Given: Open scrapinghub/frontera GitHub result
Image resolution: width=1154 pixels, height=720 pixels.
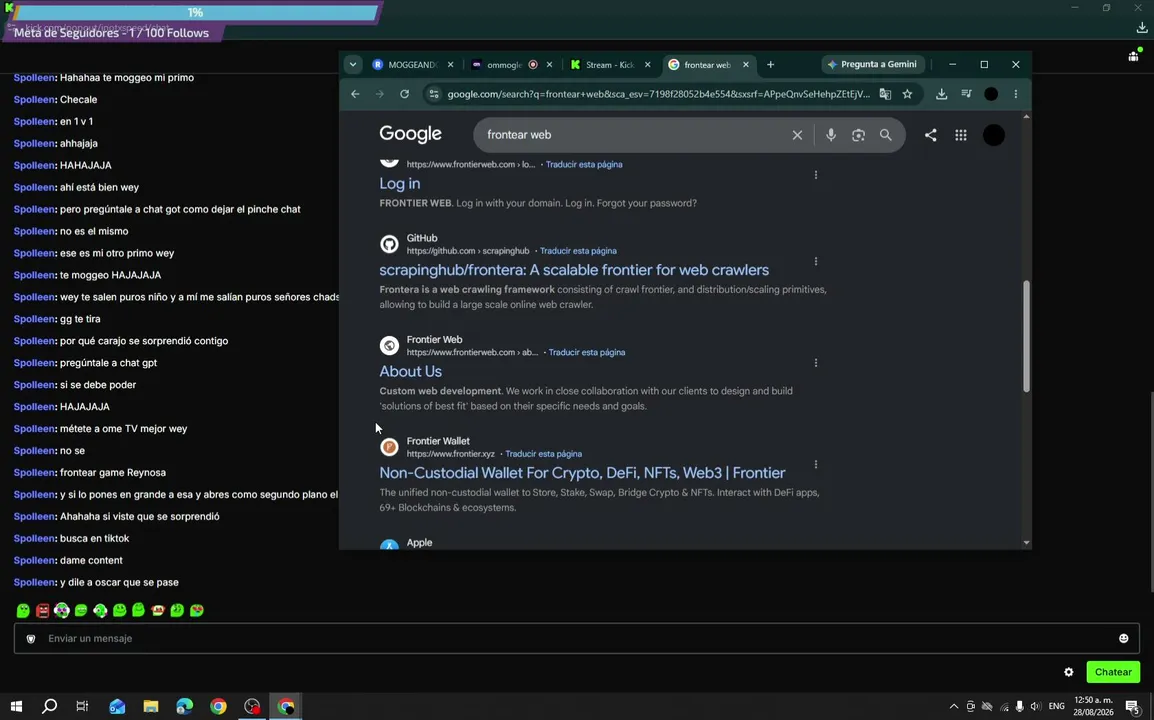Looking at the screenshot, I should click(574, 269).
